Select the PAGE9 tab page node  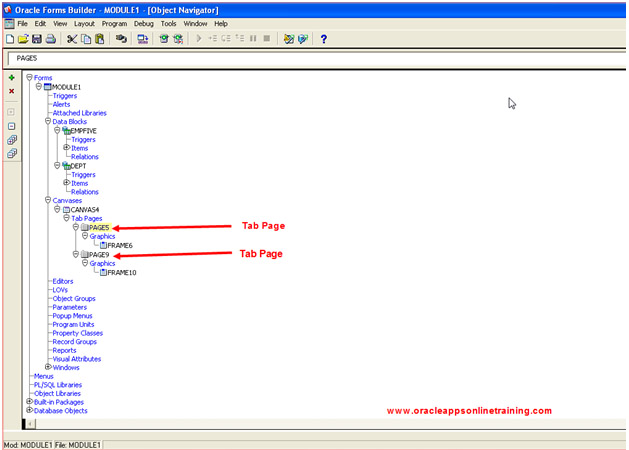[x=99, y=254]
